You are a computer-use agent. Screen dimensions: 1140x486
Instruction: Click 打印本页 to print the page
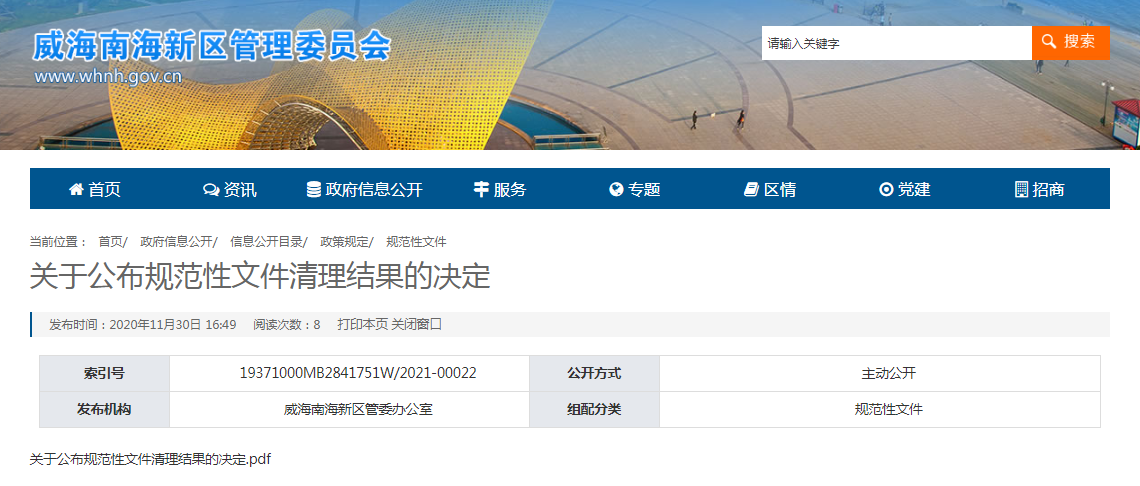pyautogui.click(x=362, y=324)
